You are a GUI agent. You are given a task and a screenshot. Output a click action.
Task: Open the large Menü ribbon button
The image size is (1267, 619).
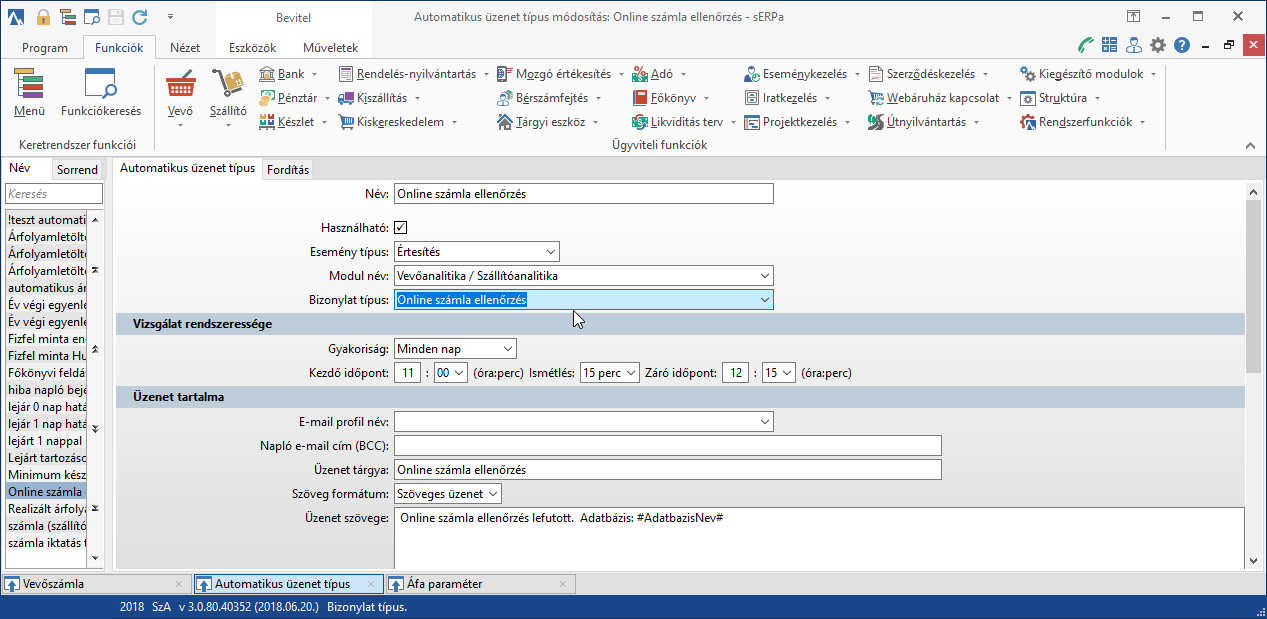coord(29,95)
